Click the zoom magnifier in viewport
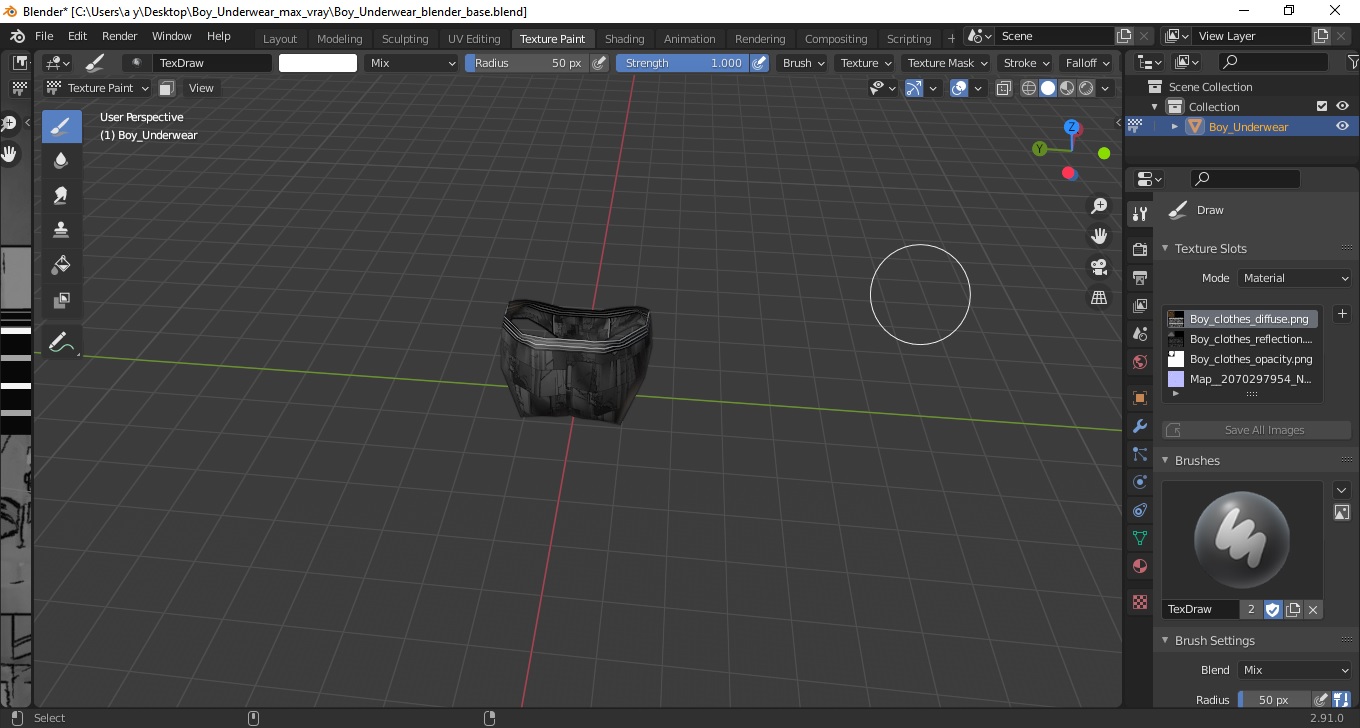Screen dimensions: 1360x728 pyautogui.click(x=1099, y=206)
